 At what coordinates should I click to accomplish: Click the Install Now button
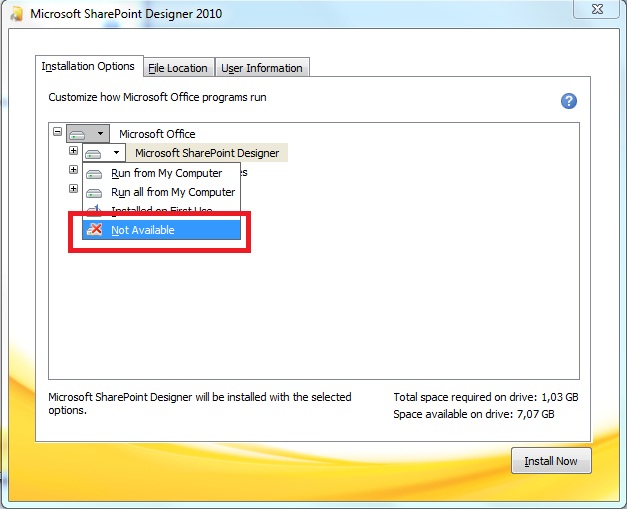click(551, 461)
